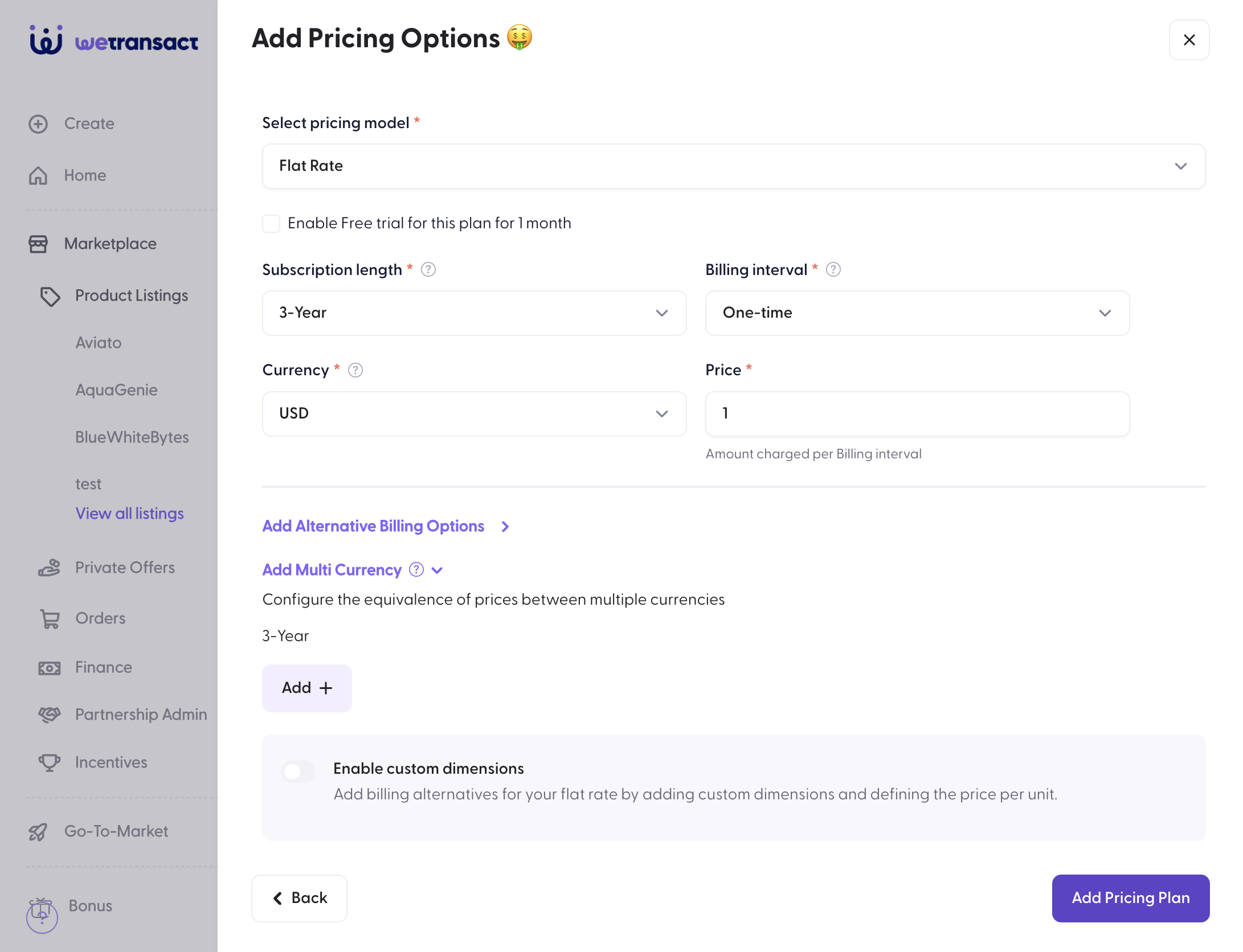Click the Orders shopping cart icon
The height and width of the screenshot is (952, 1243).
pyautogui.click(x=50, y=618)
